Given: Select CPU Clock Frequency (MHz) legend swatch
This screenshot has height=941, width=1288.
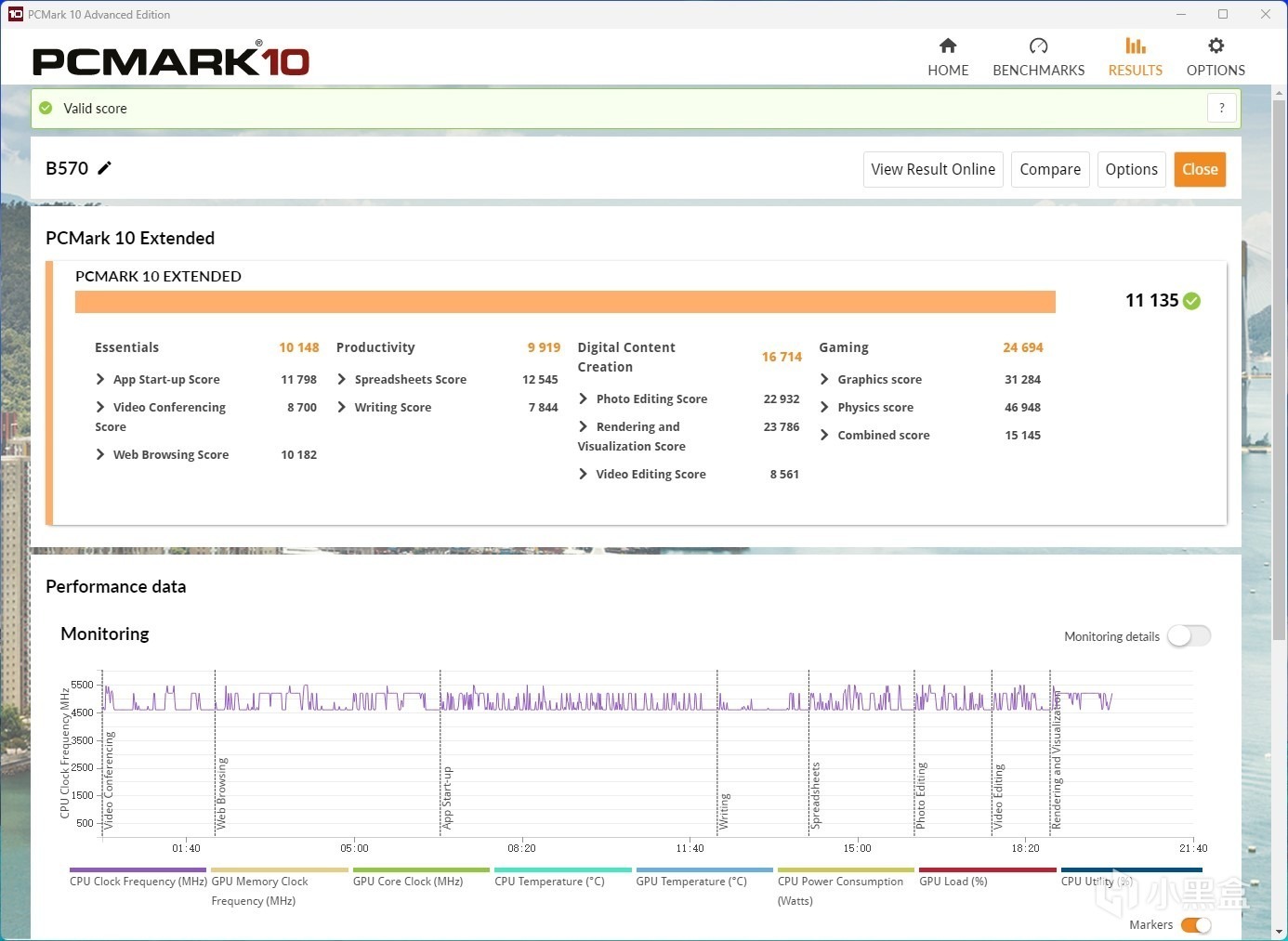Looking at the screenshot, I should click(x=138, y=870).
